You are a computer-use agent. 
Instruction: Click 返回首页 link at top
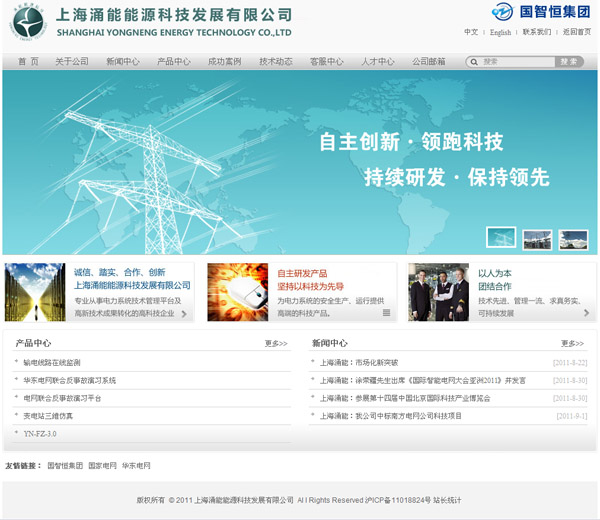tap(577, 32)
